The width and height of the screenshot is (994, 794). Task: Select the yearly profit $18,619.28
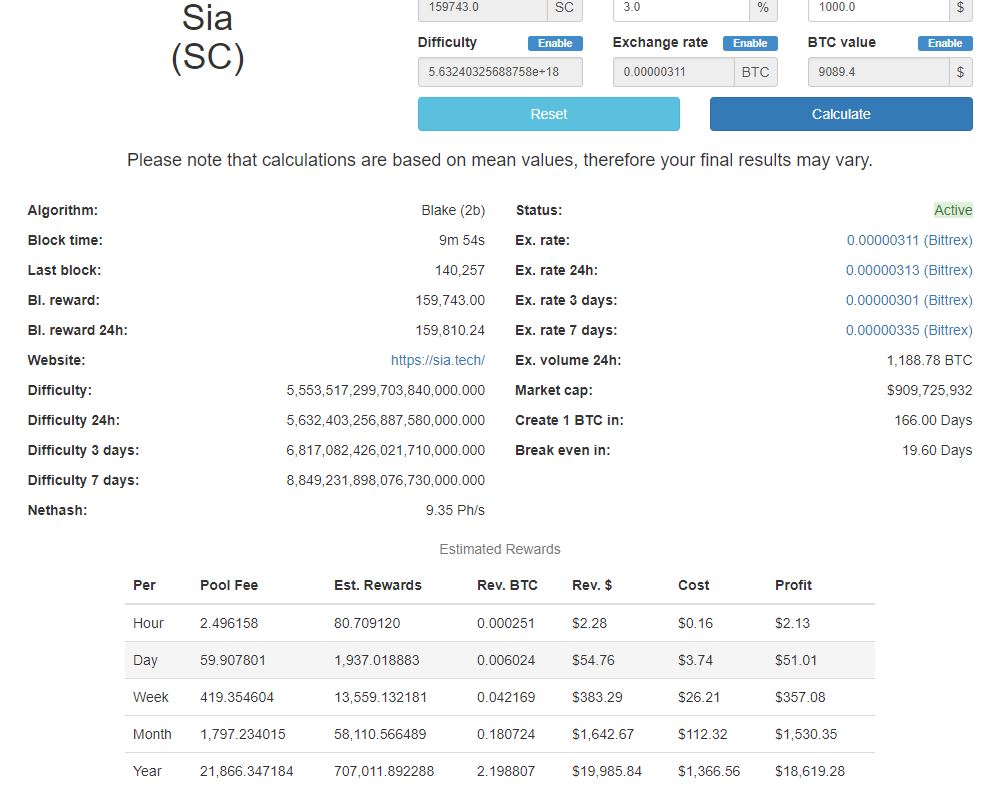click(x=810, y=772)
